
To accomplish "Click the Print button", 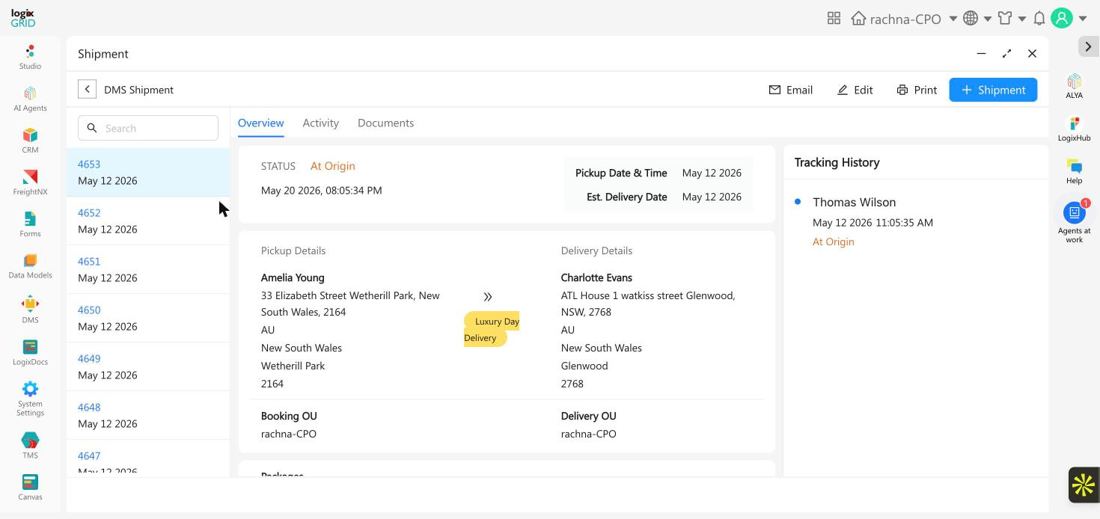I will (916, 90).
